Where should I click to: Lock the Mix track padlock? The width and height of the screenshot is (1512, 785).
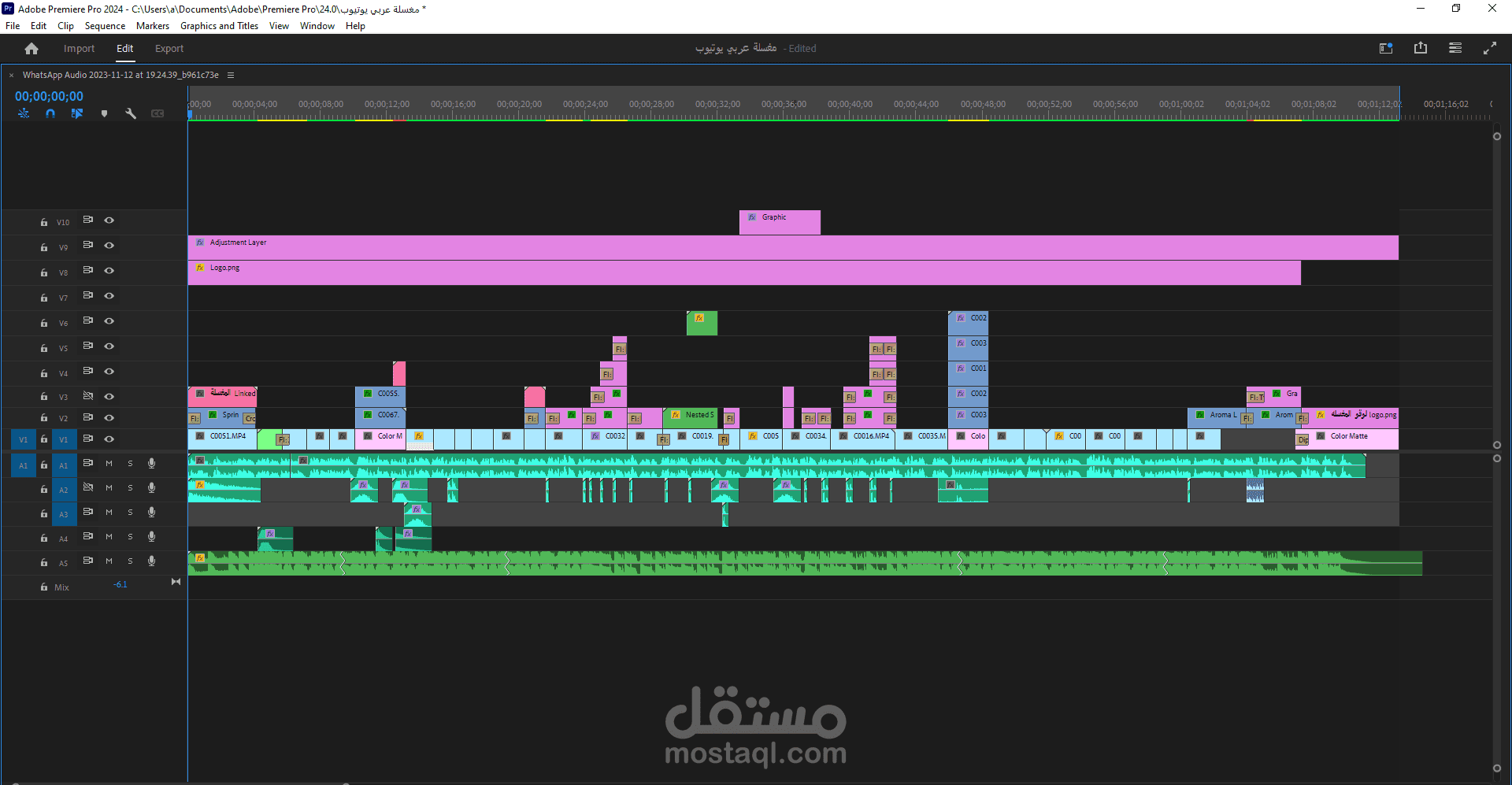(x=44, y=587)
